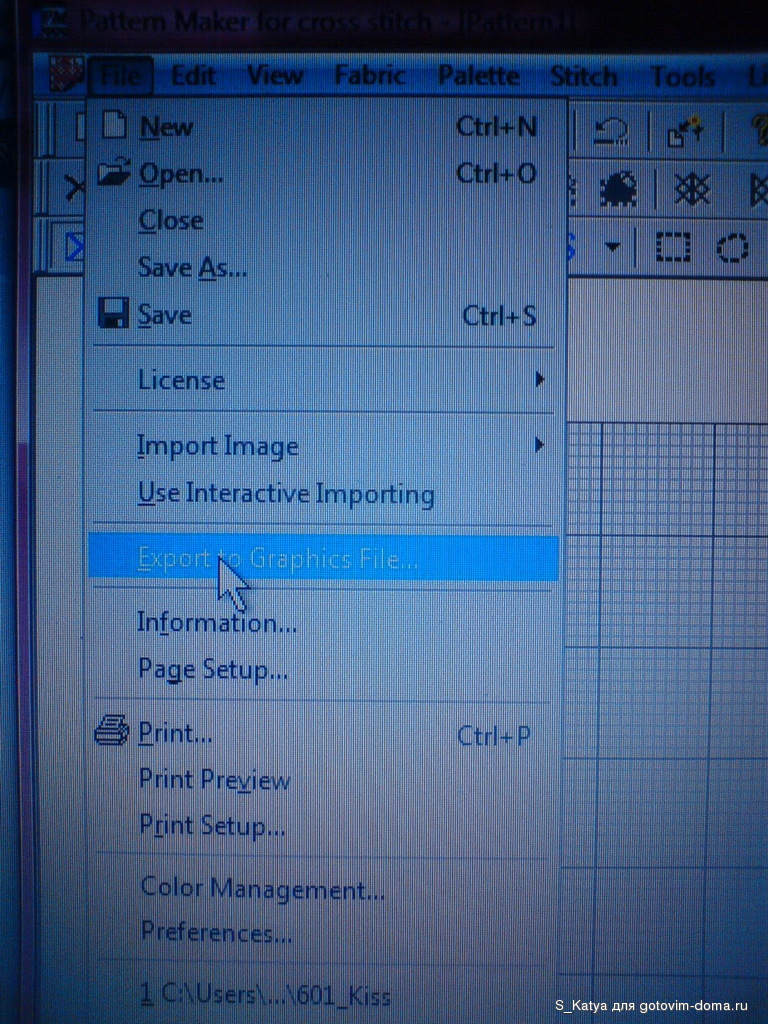Open the Edit menu
The image size is (768, 1024).
193,77
